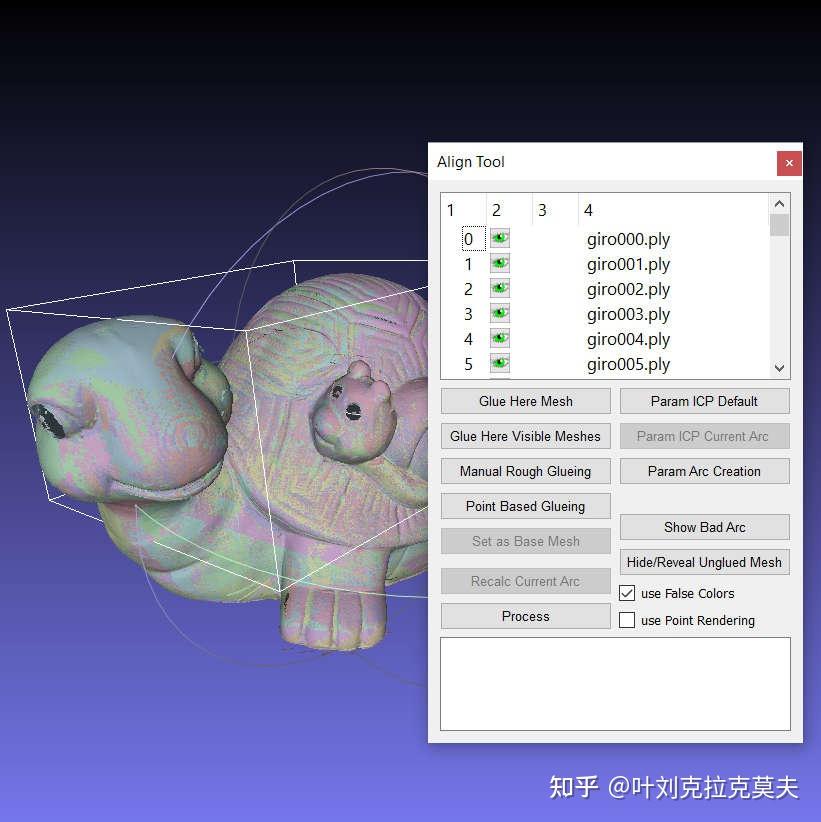Open Param ICP Default settings
This screenshot has width=821, height=822.
(x=704, y=400)
